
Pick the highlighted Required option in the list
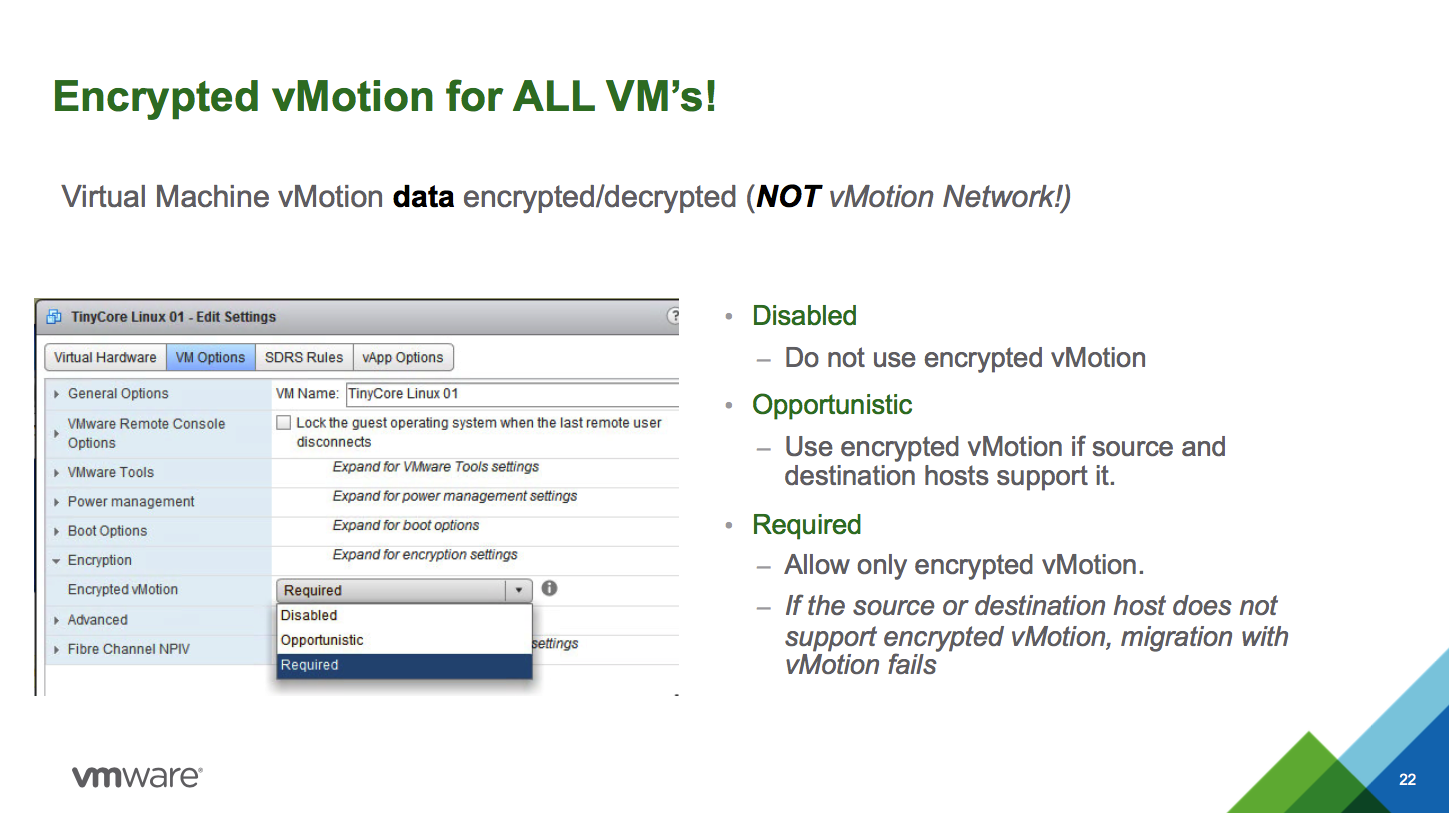[310, 665]
